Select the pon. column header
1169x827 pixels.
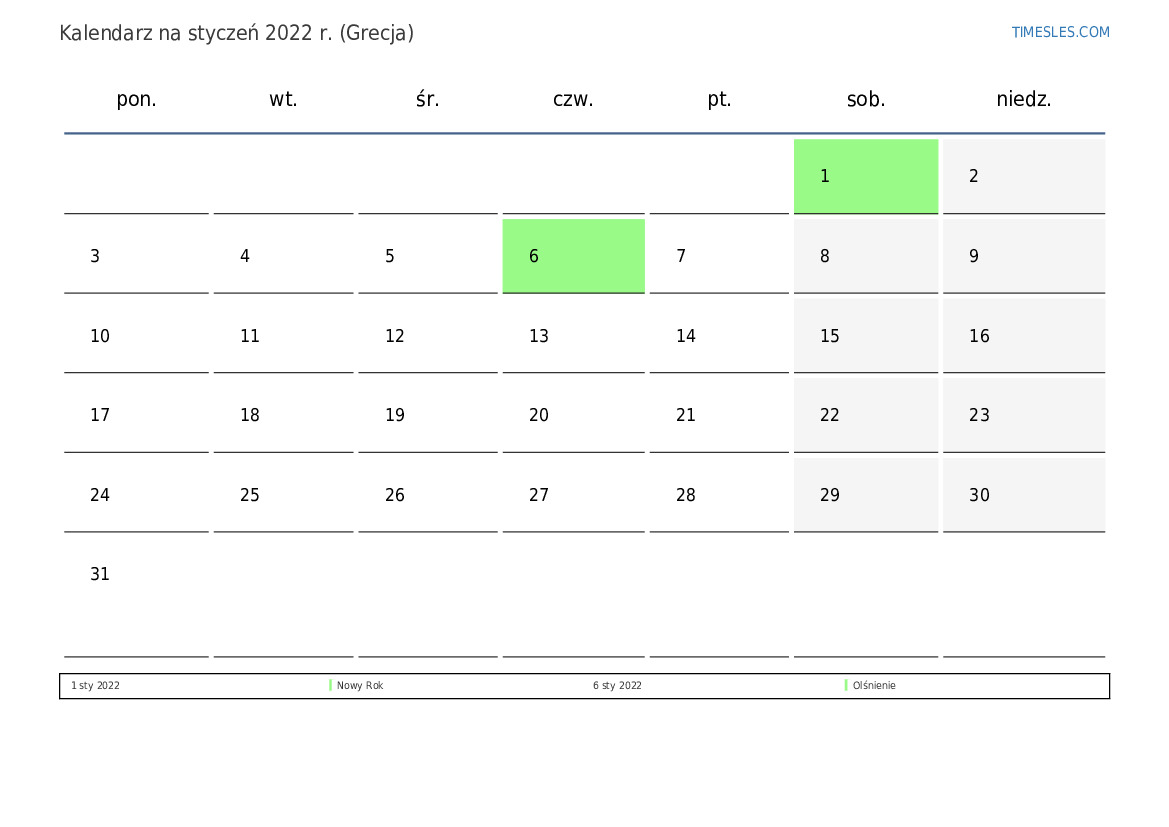(136, 99)
